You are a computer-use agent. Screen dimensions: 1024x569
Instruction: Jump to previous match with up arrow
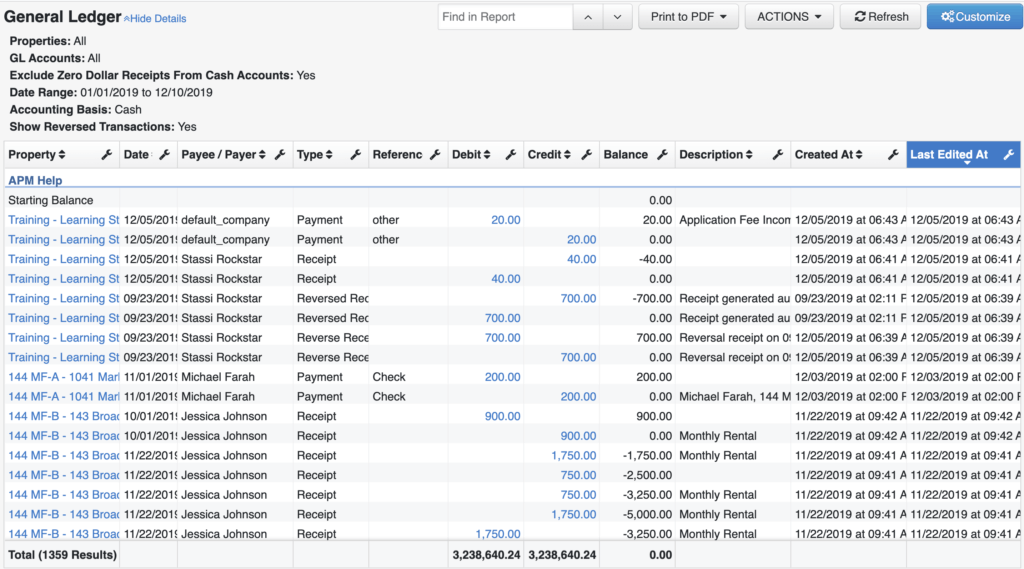click(x=588, y=17)
